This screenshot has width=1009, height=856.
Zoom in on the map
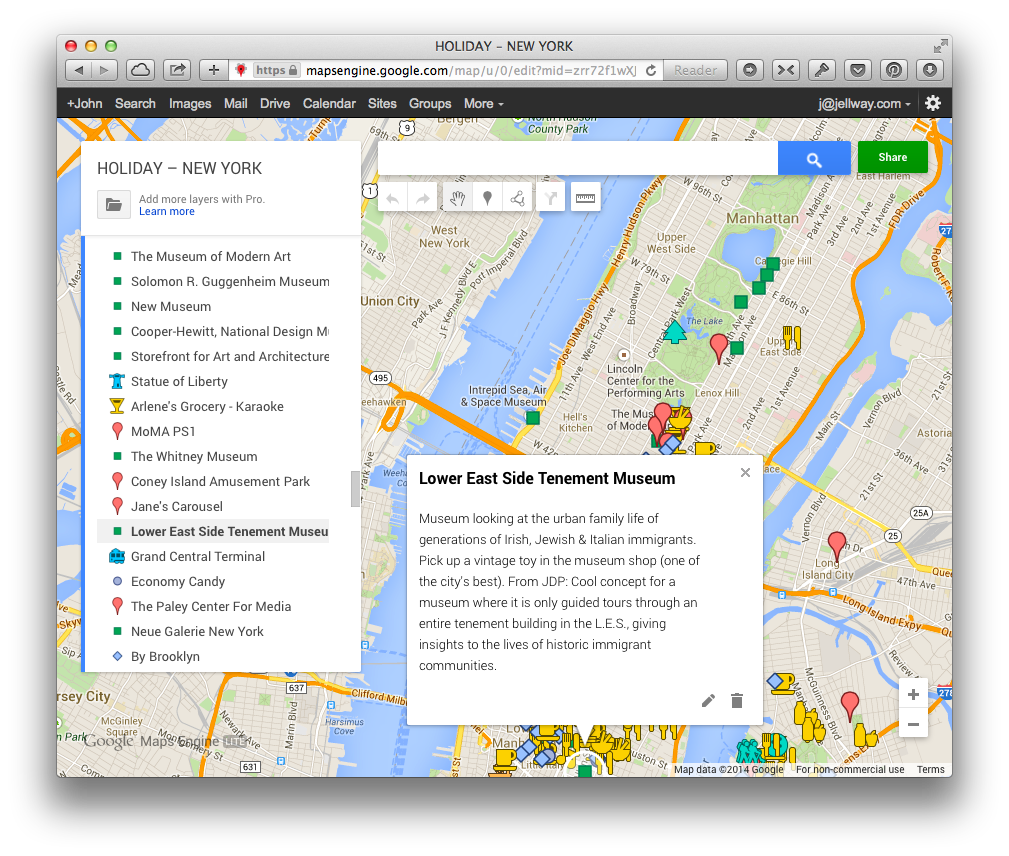913,694
